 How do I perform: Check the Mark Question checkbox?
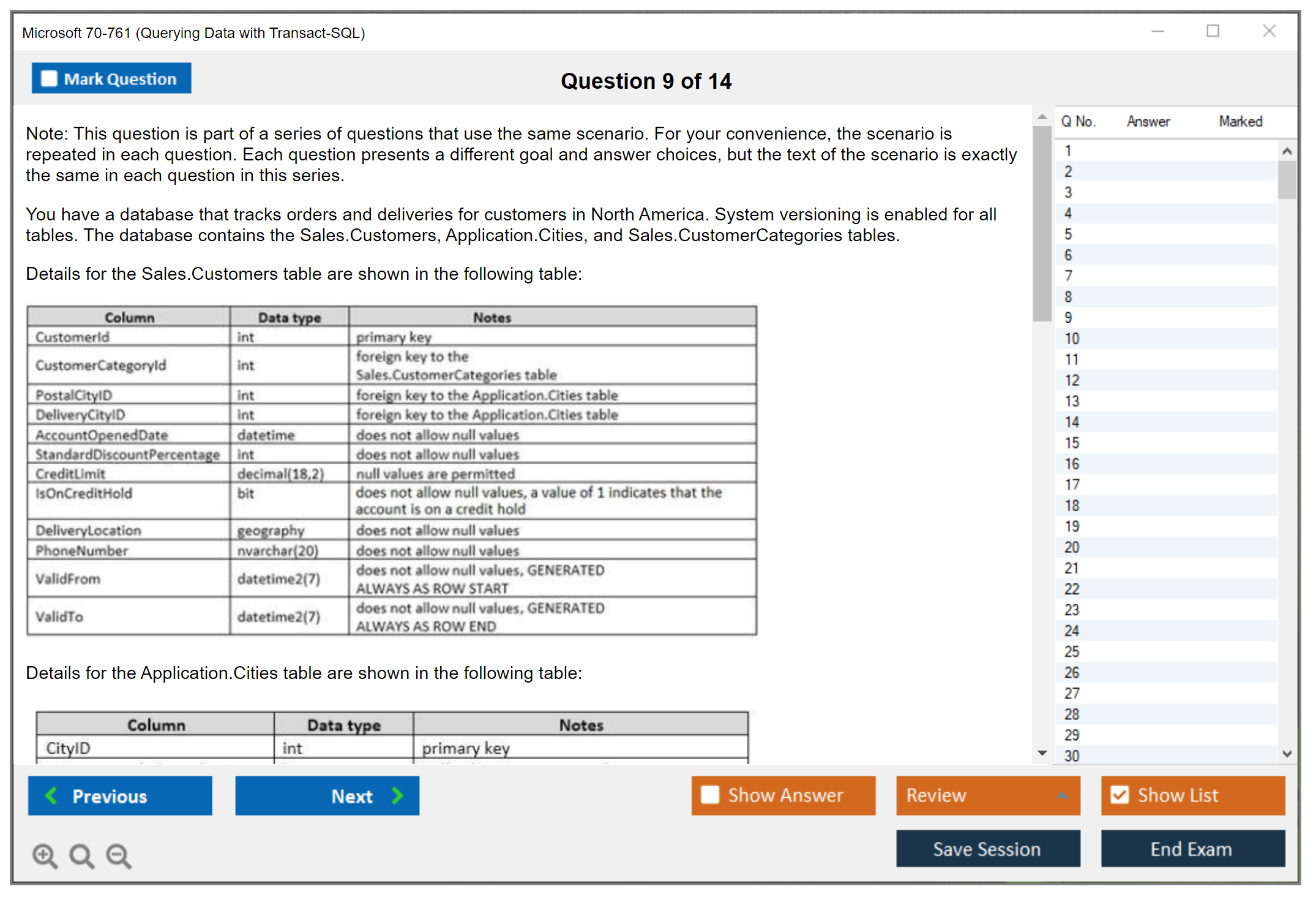[x=49, y=79]
